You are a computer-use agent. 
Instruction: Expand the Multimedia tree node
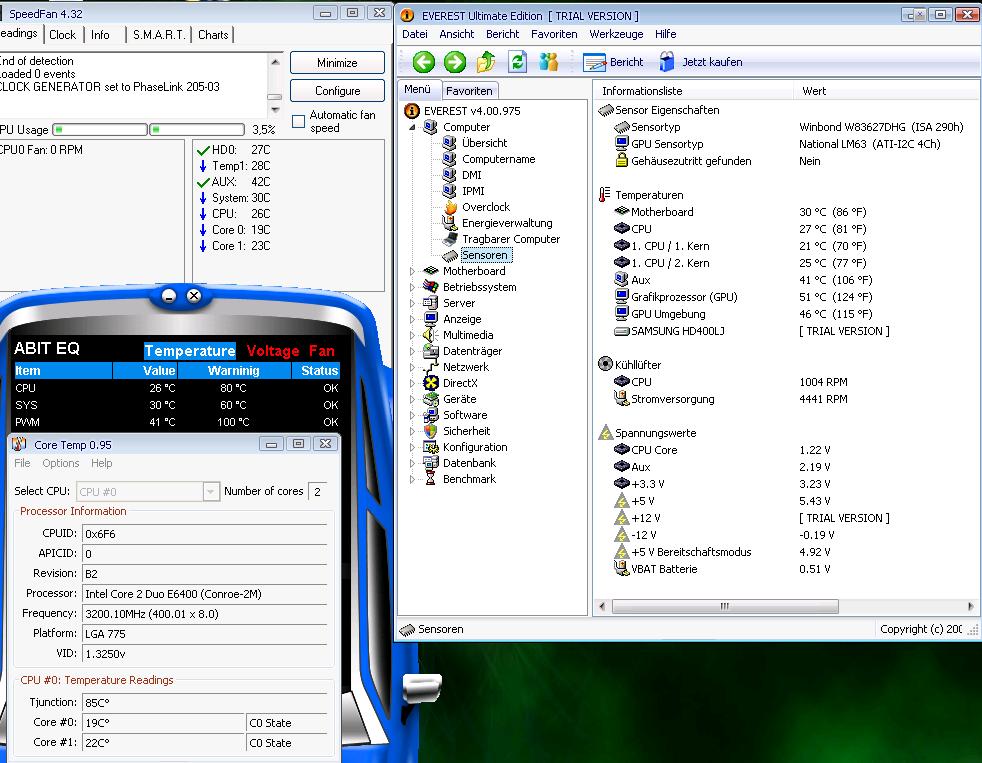[412, 335]
